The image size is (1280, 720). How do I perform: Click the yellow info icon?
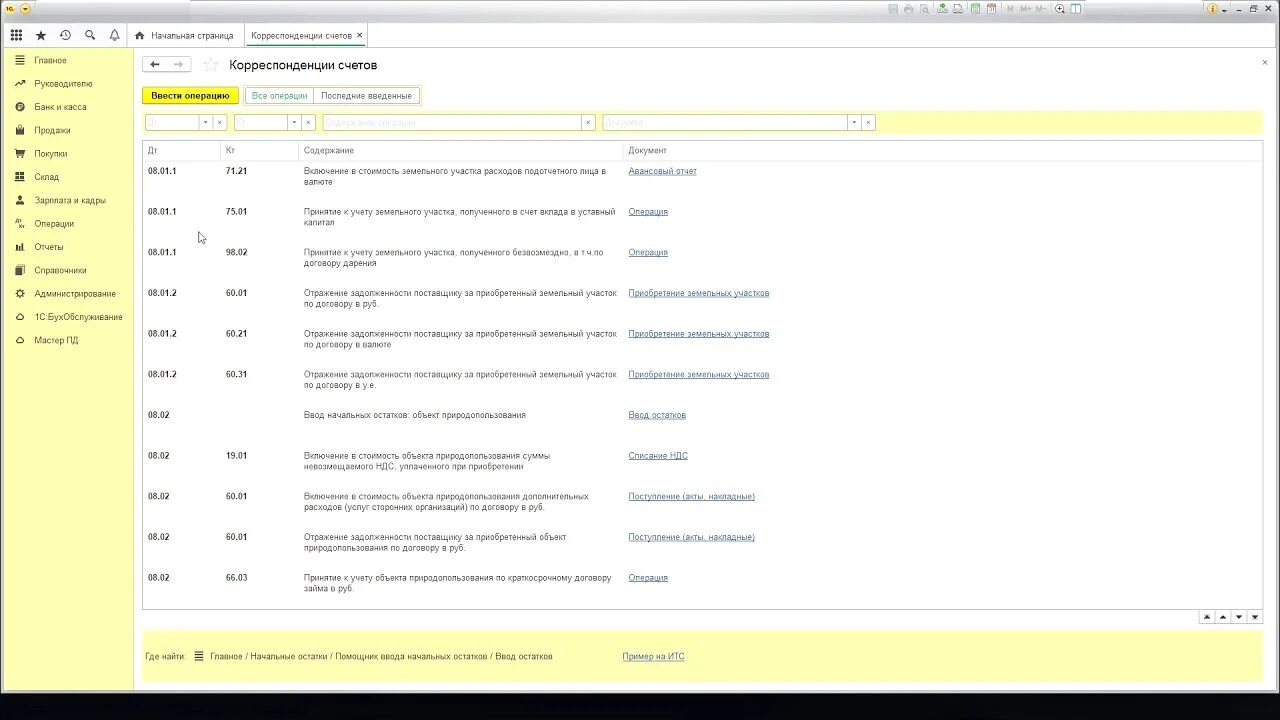[x=1213, y=8]
